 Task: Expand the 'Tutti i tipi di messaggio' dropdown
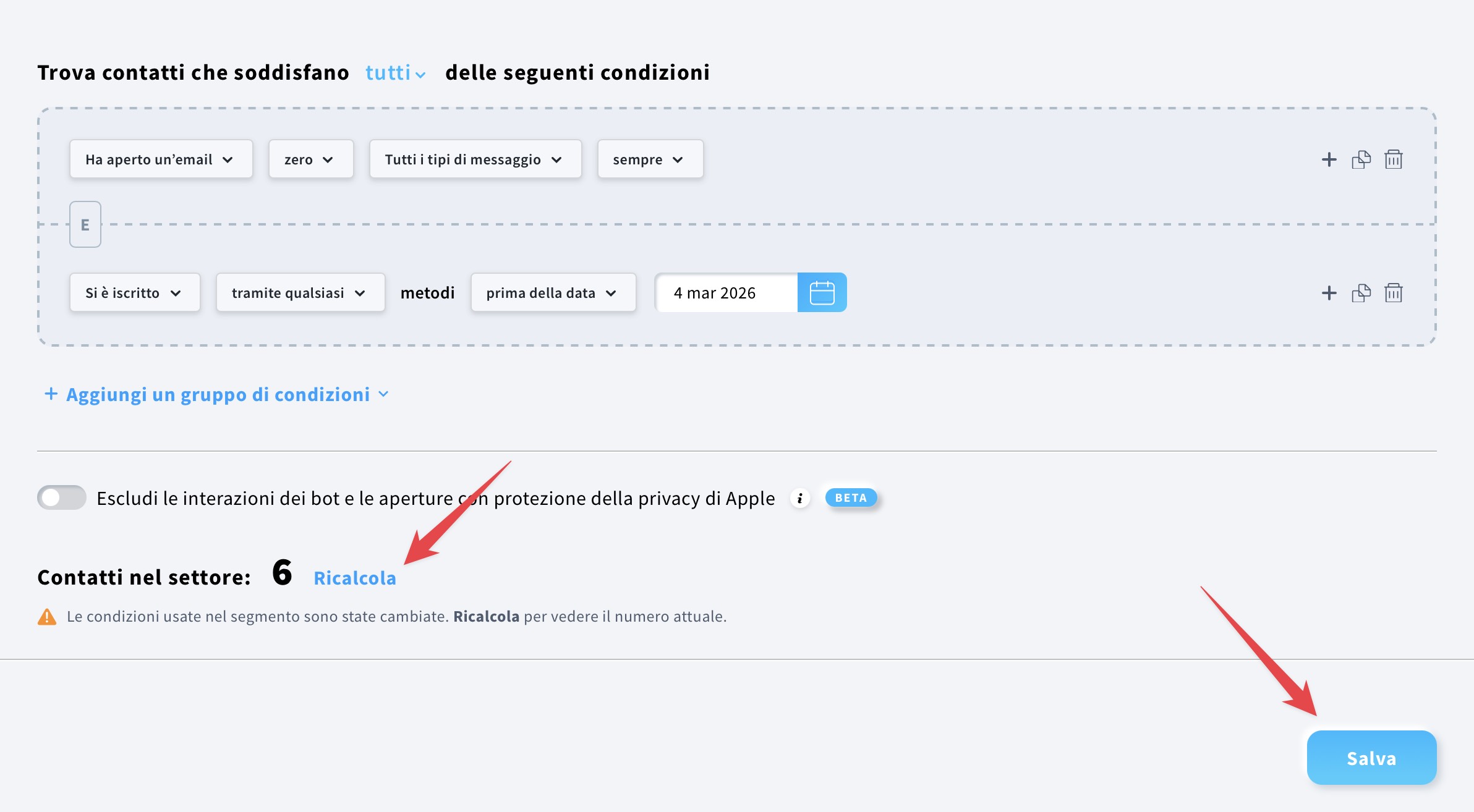point(474,159)
